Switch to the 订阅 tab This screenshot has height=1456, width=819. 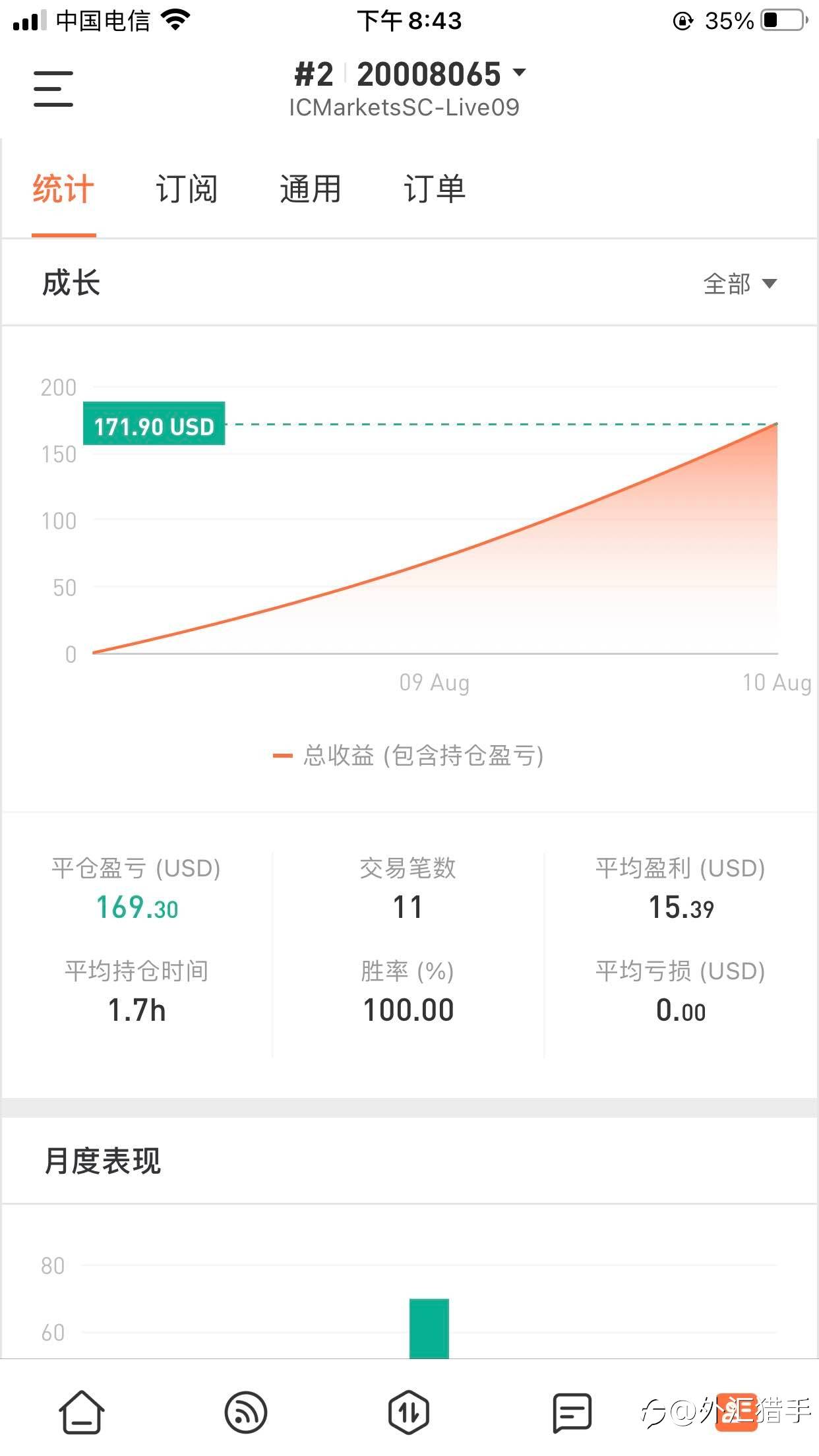point(187,190)
